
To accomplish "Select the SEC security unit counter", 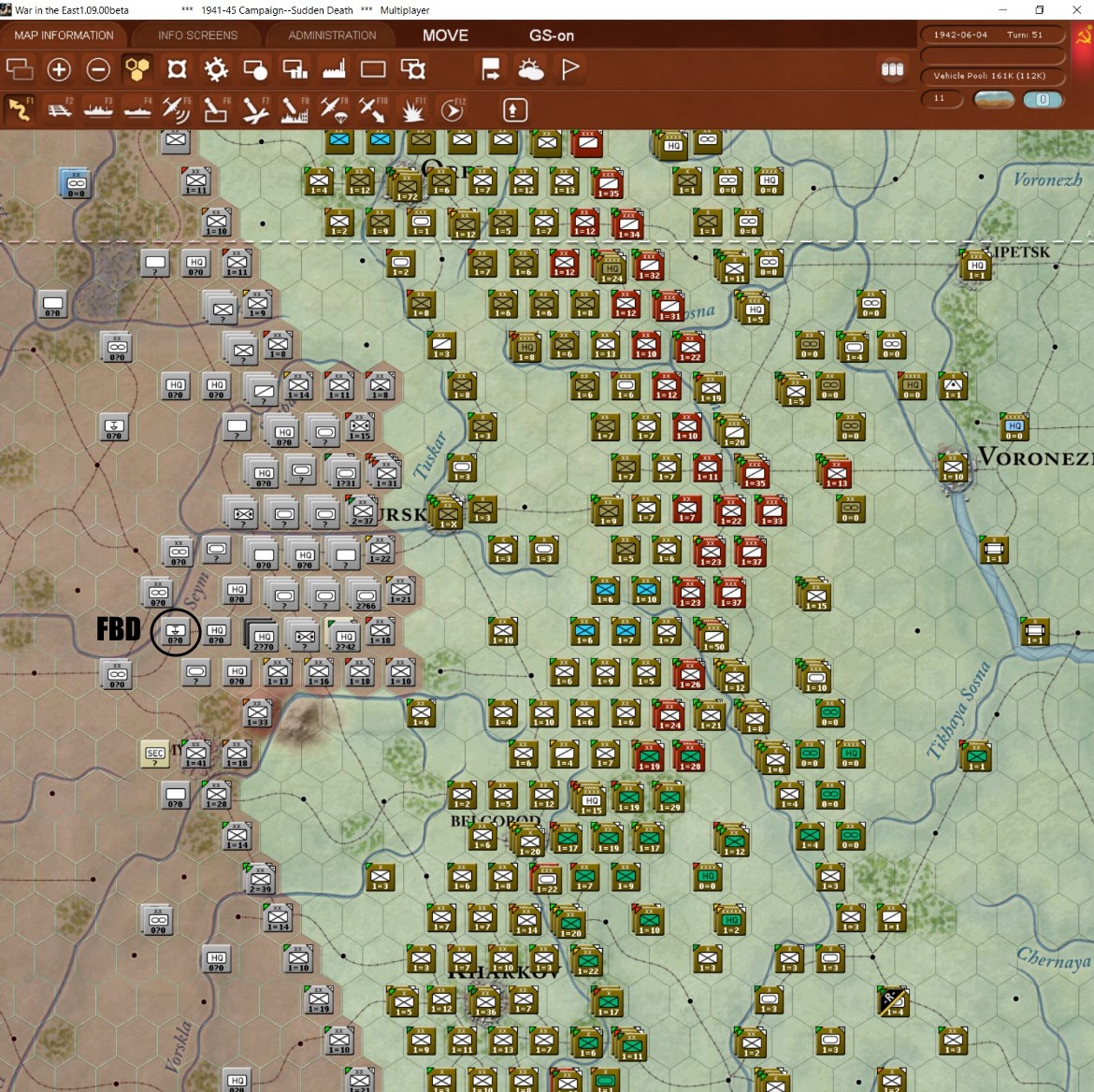I will [155, 754].
